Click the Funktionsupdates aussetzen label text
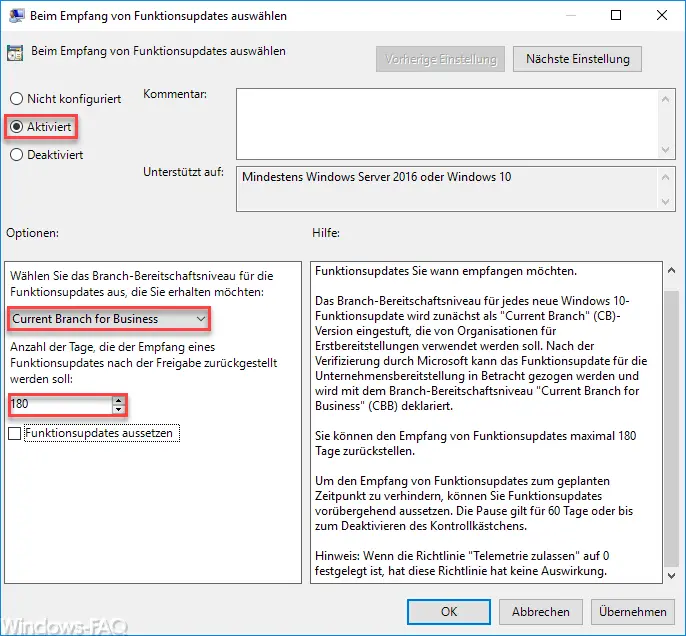This screenshot has width=686, height=636. pyautogui.click(x=99, y=433)
